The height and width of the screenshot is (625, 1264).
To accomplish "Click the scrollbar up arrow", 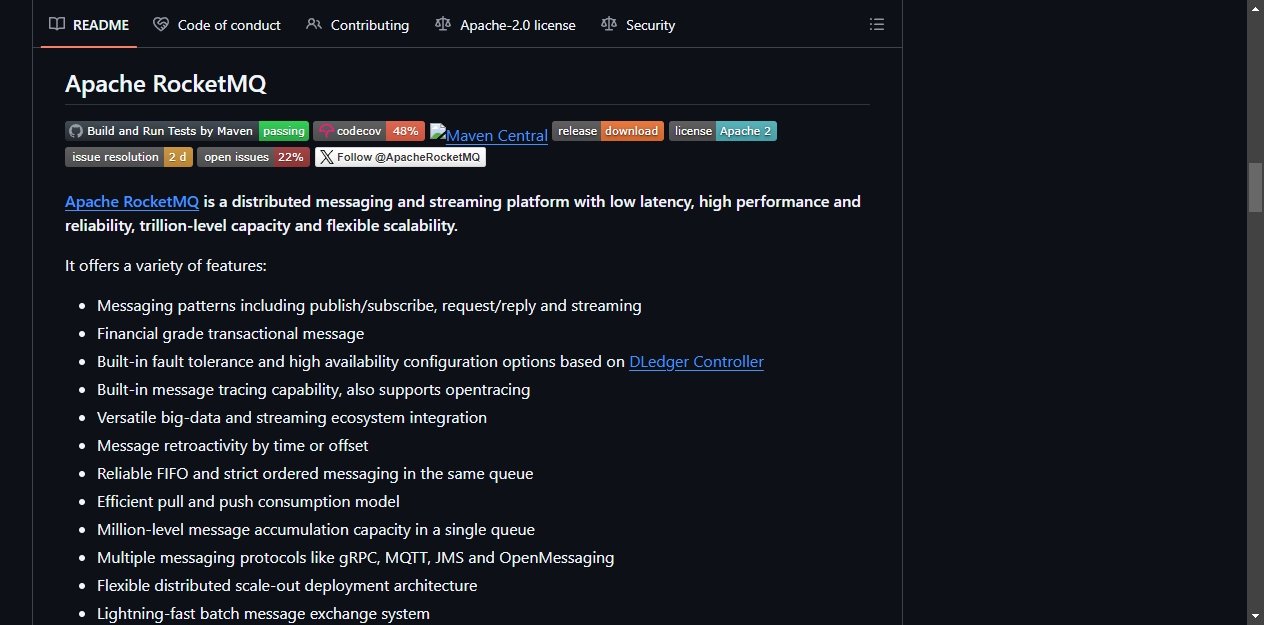I will [x=1256, y=8].
